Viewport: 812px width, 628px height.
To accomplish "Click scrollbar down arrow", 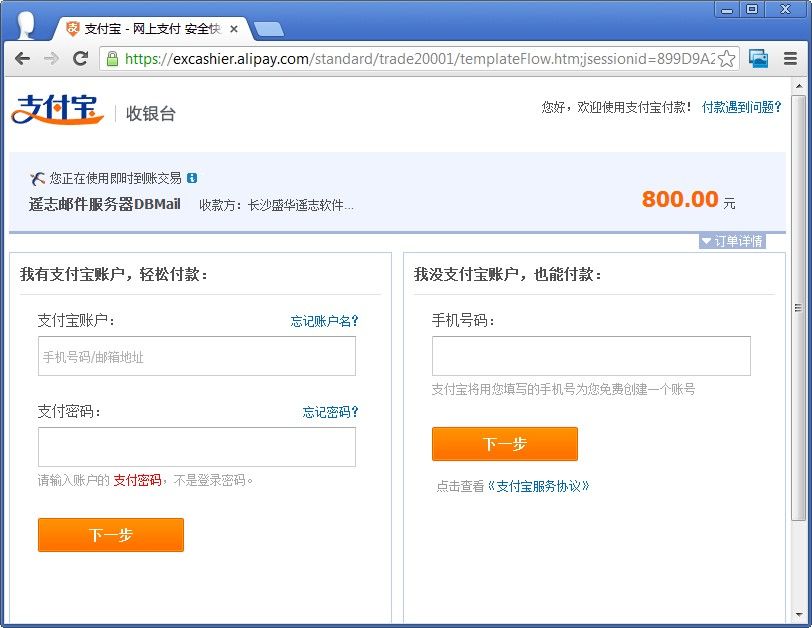I will tap(798, 615).
